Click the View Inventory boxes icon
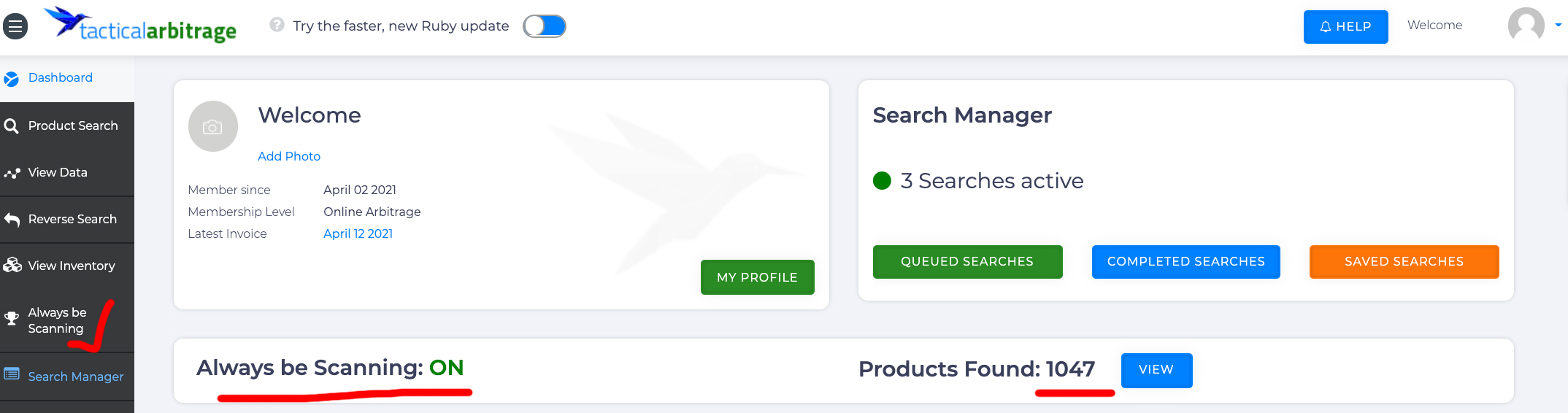The width and height of the screenshot is (1568, 413). 12,266
